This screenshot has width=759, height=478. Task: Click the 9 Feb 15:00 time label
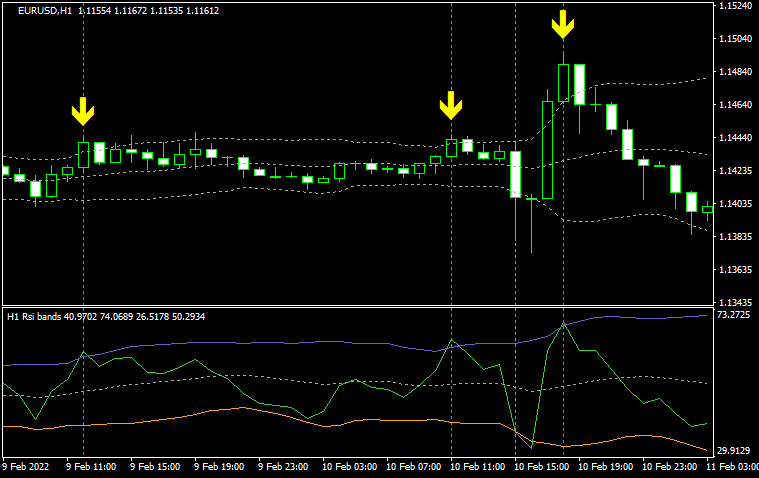155,467
